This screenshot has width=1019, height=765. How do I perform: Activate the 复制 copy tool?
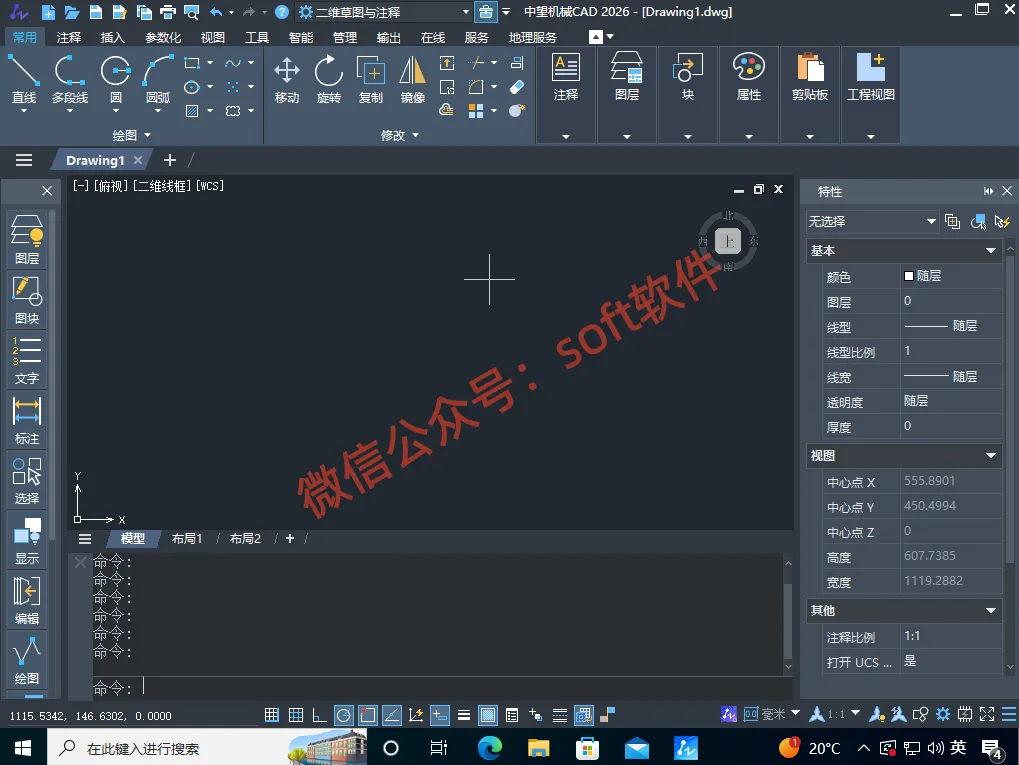point(371,79)
